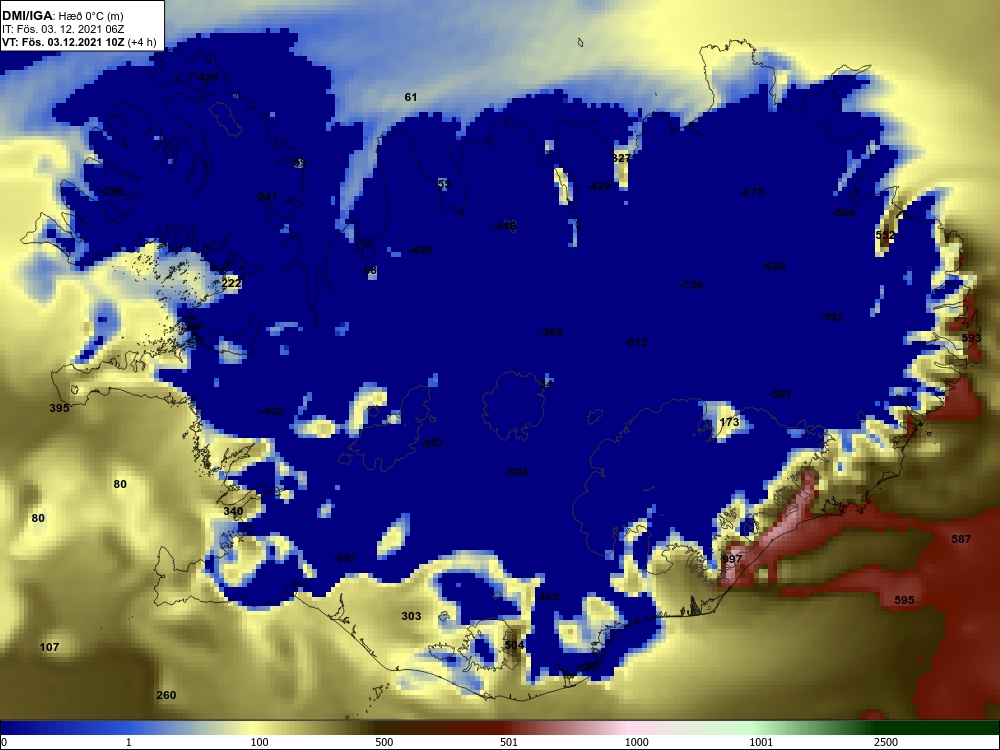Screen dimensions: 1000x750
Task: Click the value 303 on the map
Action: 411,616
